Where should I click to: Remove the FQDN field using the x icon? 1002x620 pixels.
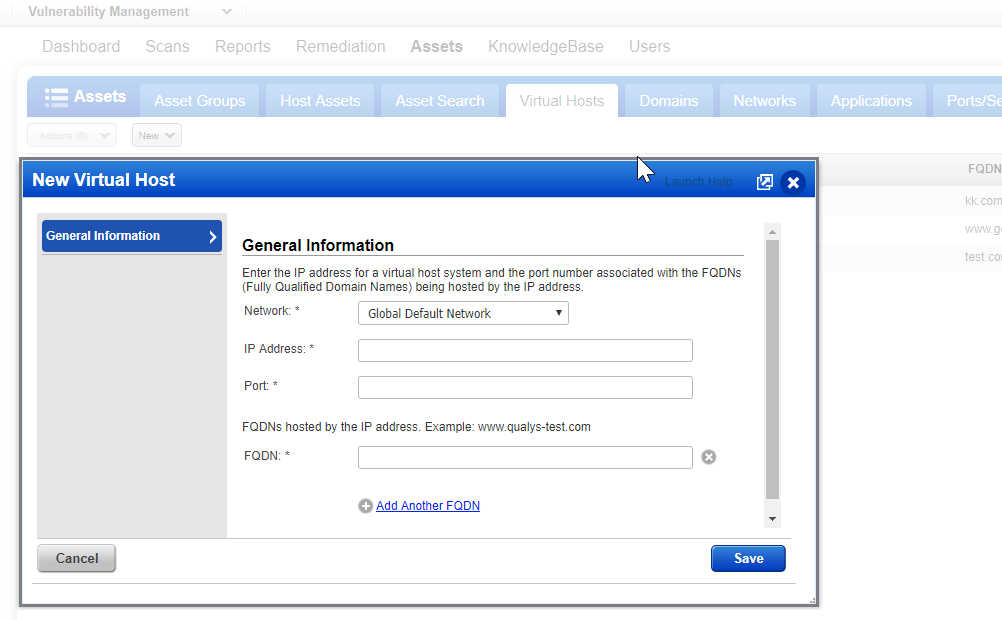(709, 455)
